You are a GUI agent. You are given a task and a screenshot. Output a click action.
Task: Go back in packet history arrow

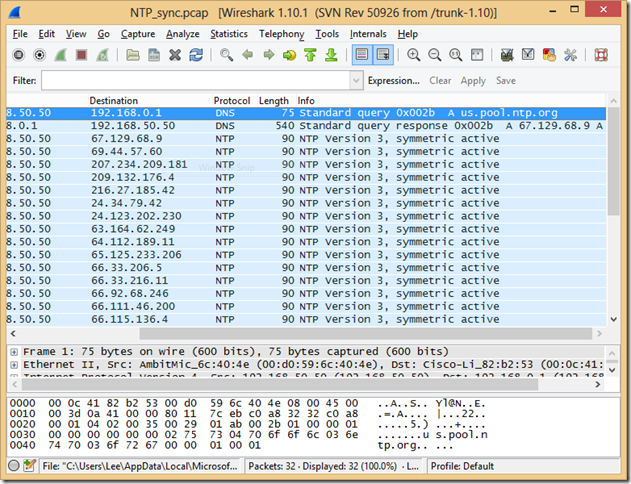247,55
